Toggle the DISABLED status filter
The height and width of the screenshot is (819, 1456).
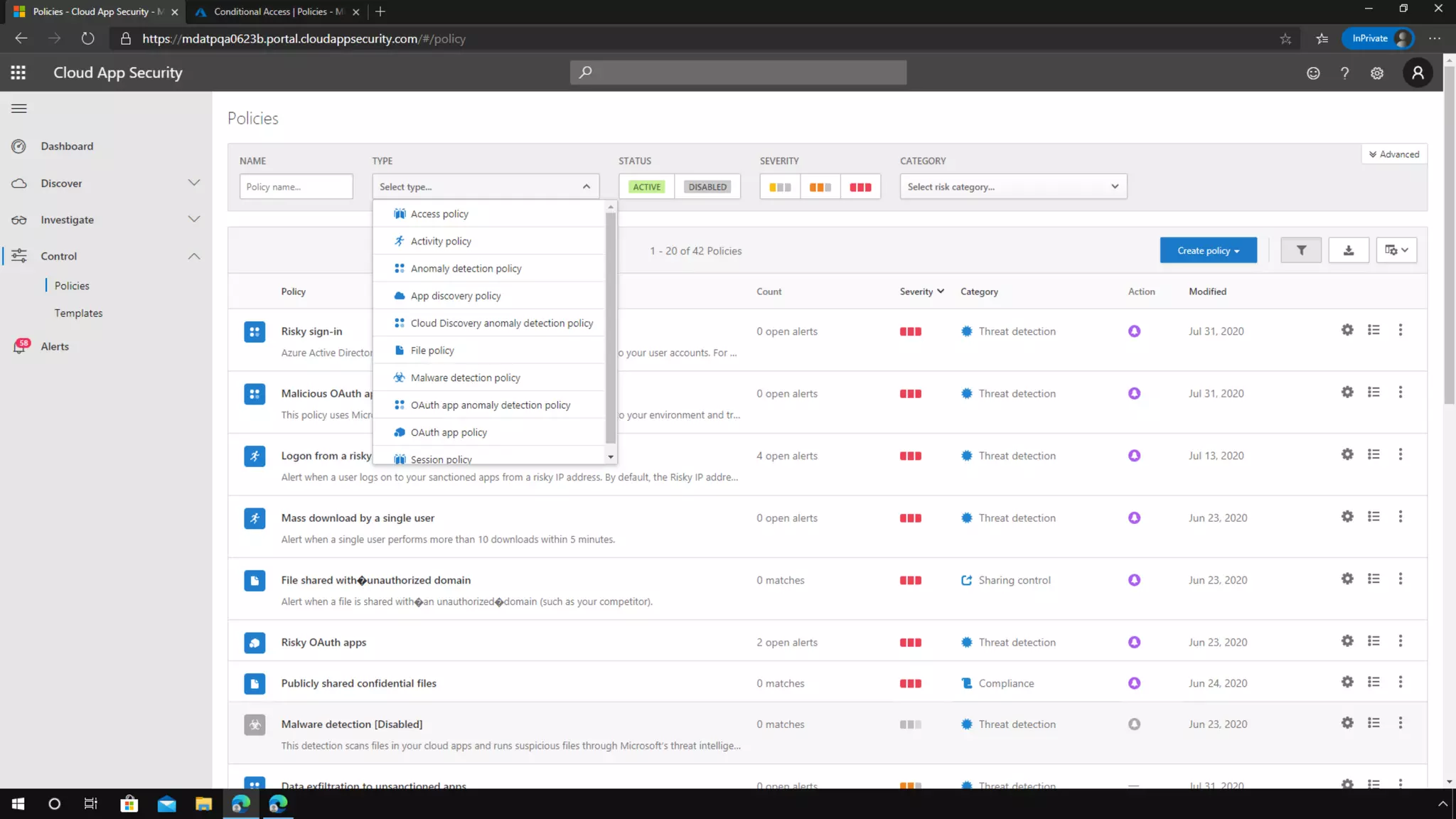point(707,187)
